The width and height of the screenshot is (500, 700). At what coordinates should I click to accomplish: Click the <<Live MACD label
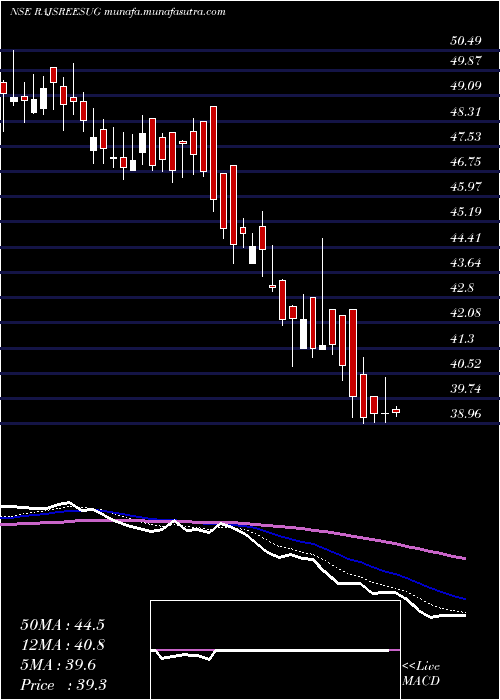click(421, 674)
